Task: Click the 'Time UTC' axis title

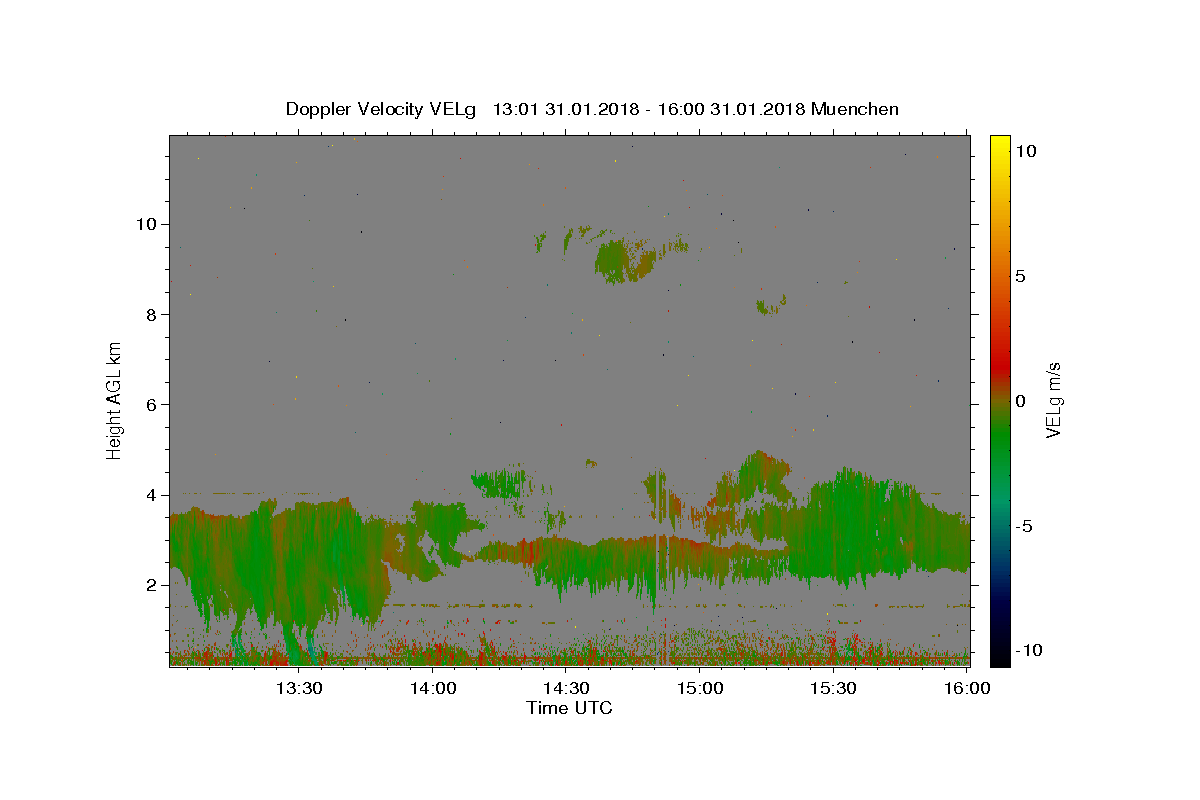Action: point(569,708)
